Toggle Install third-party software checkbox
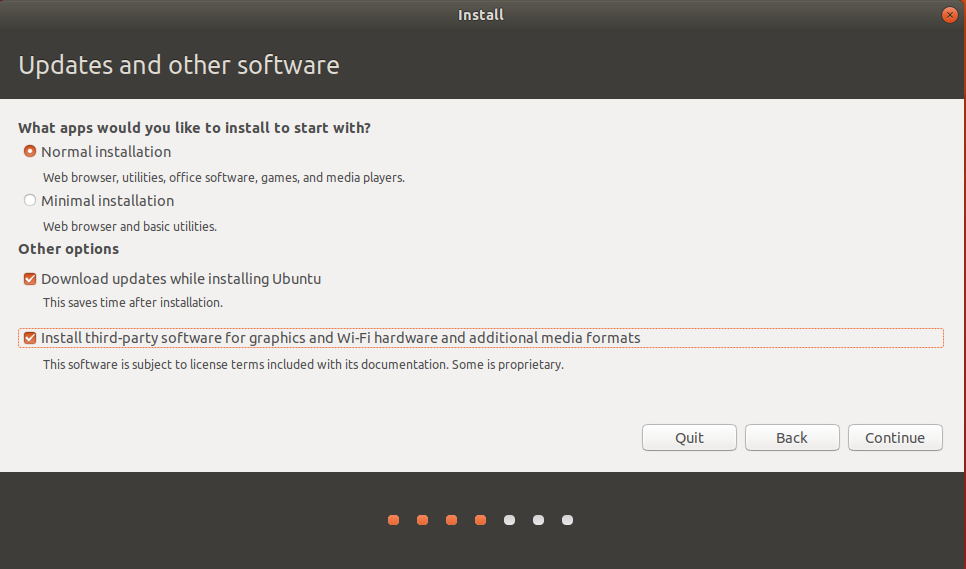Viewport: 966px width, 569px height. pos(30,338)
